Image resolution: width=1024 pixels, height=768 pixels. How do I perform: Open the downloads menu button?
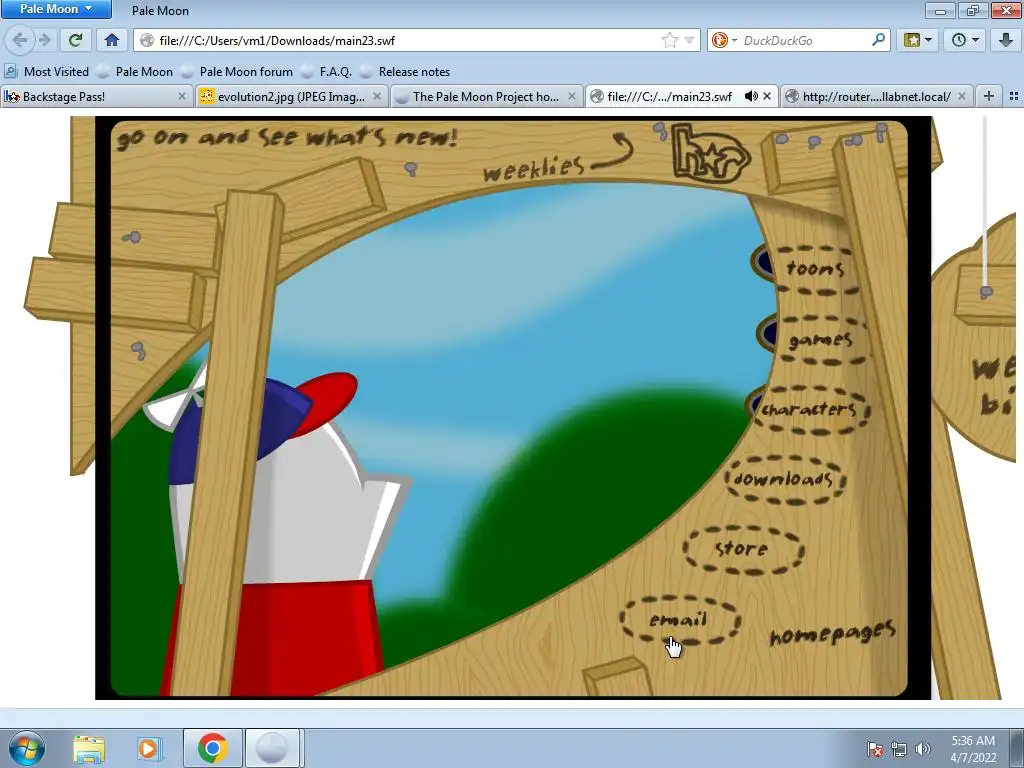pos(785,480)
